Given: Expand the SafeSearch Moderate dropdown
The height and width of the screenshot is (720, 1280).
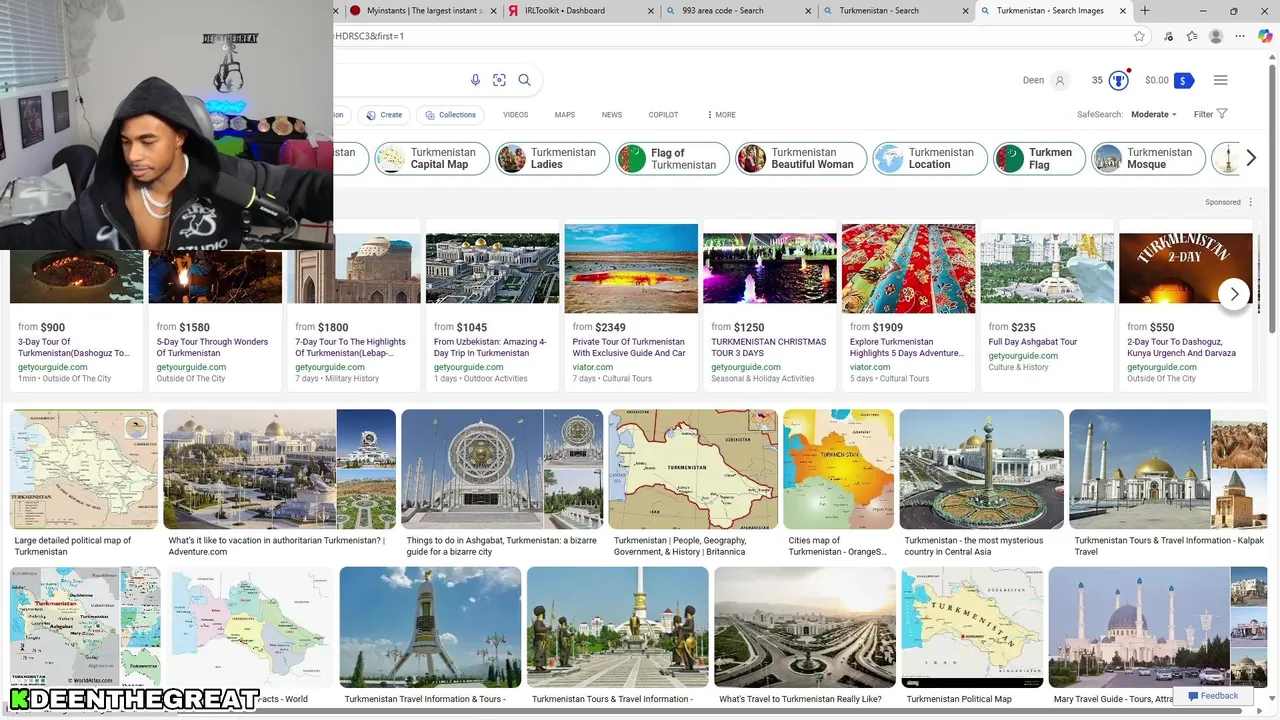Looking at the screenshot, I should click(x=1153, y=114).
